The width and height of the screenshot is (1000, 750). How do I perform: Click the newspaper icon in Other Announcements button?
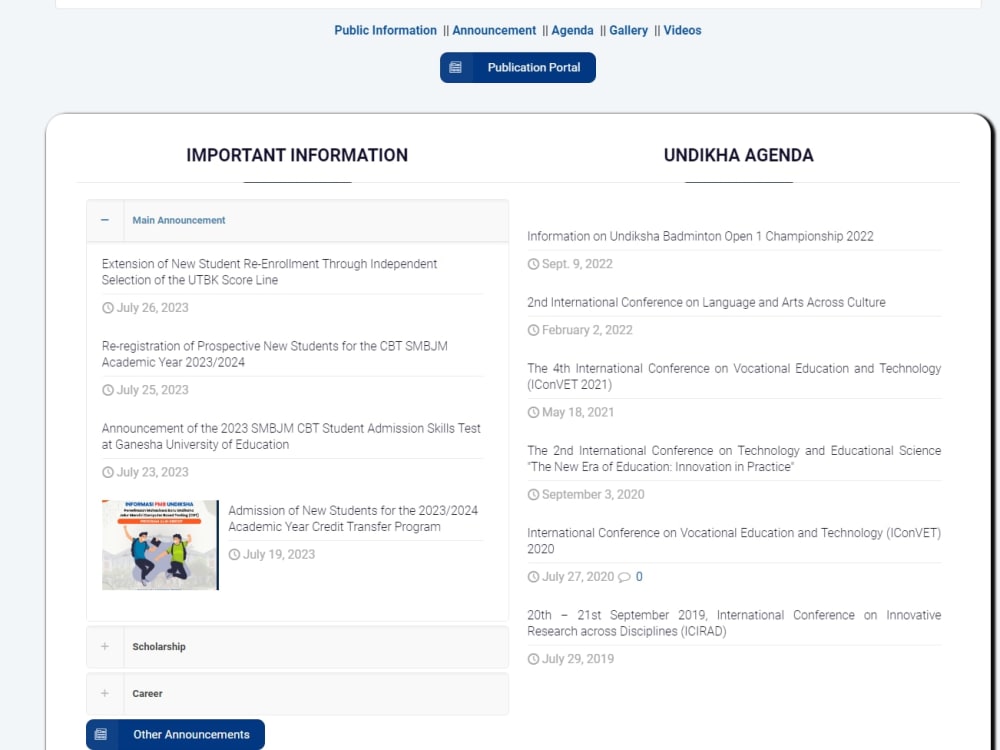[x=101, y=735]
